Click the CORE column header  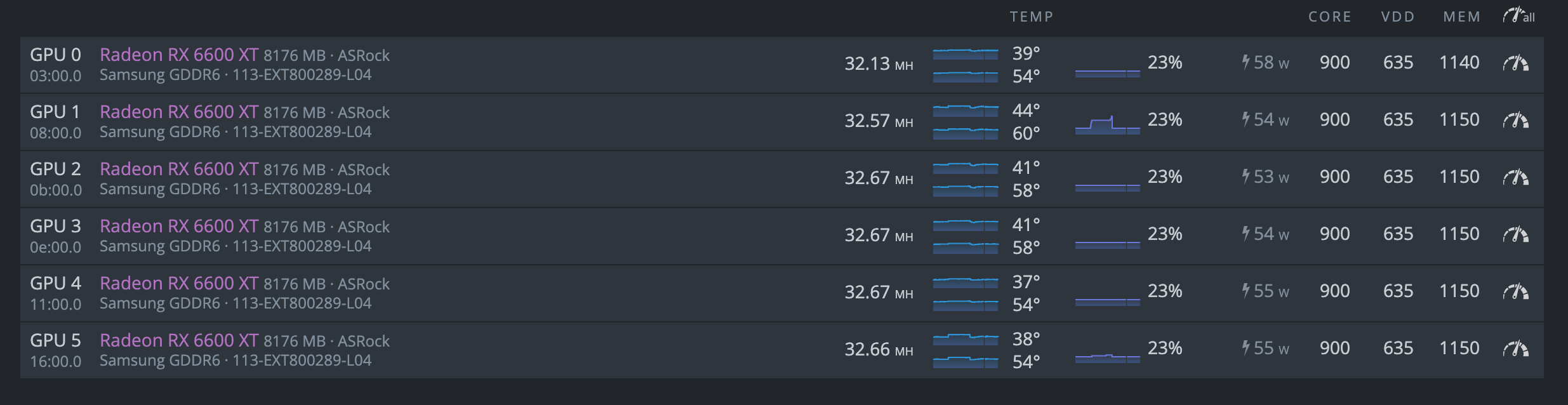tap(1330, 17)
